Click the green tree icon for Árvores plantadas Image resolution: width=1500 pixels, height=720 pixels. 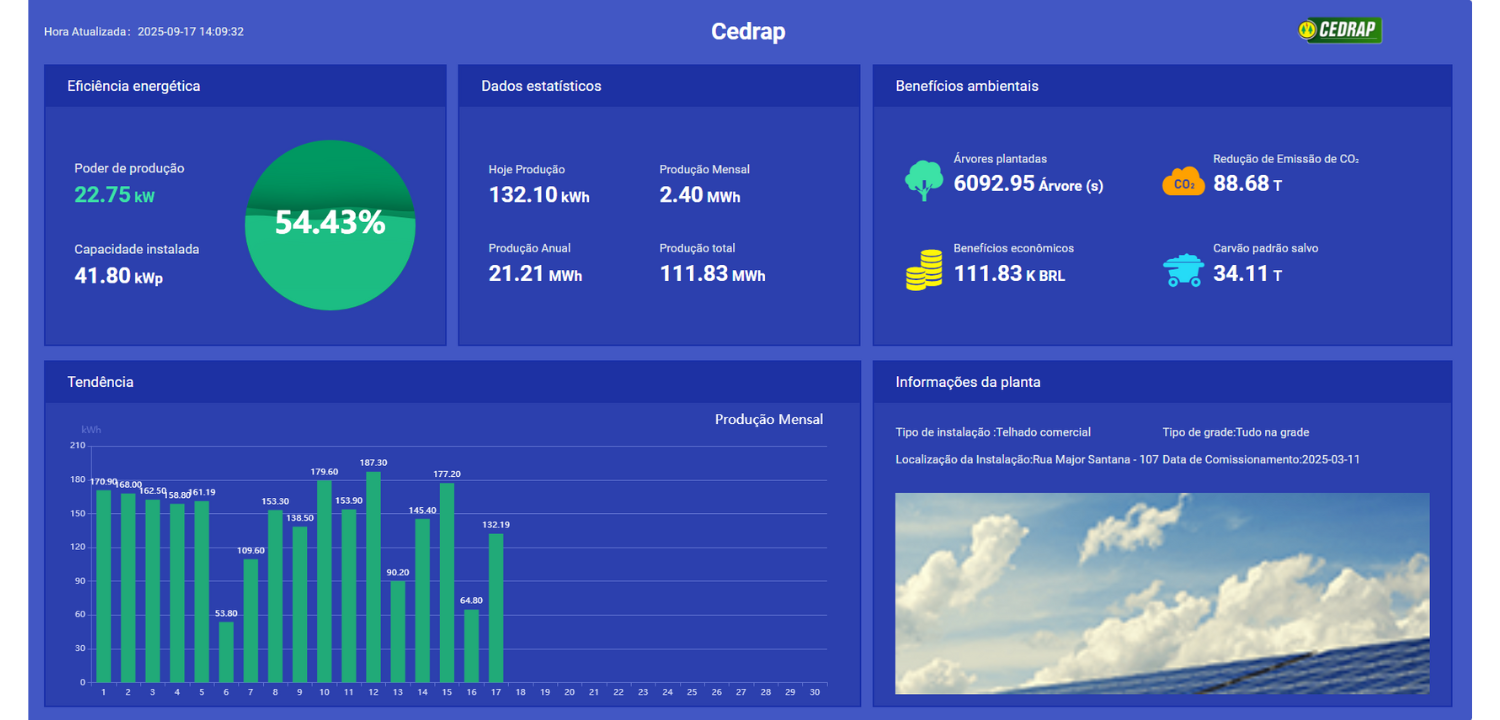924,181
